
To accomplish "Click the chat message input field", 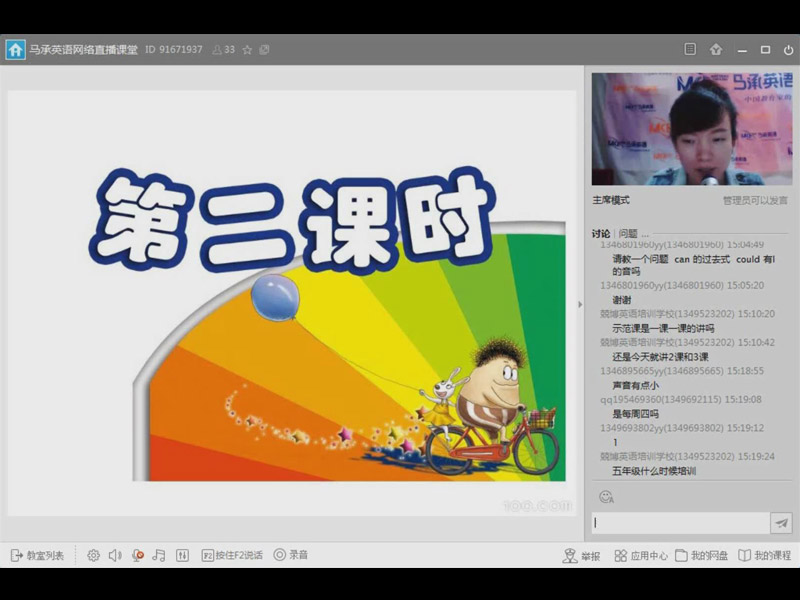I will point(679,523).
